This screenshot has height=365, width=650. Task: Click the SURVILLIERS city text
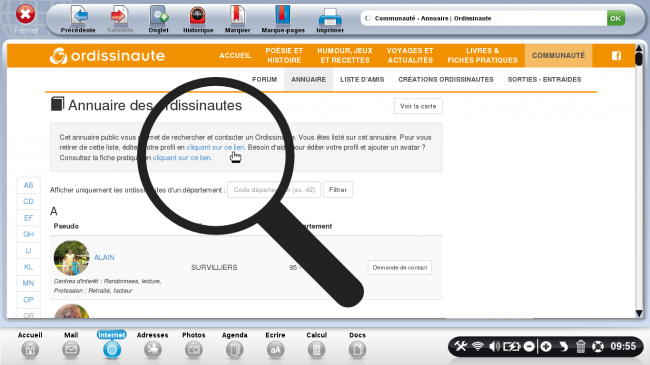click(x=214, y=268)
